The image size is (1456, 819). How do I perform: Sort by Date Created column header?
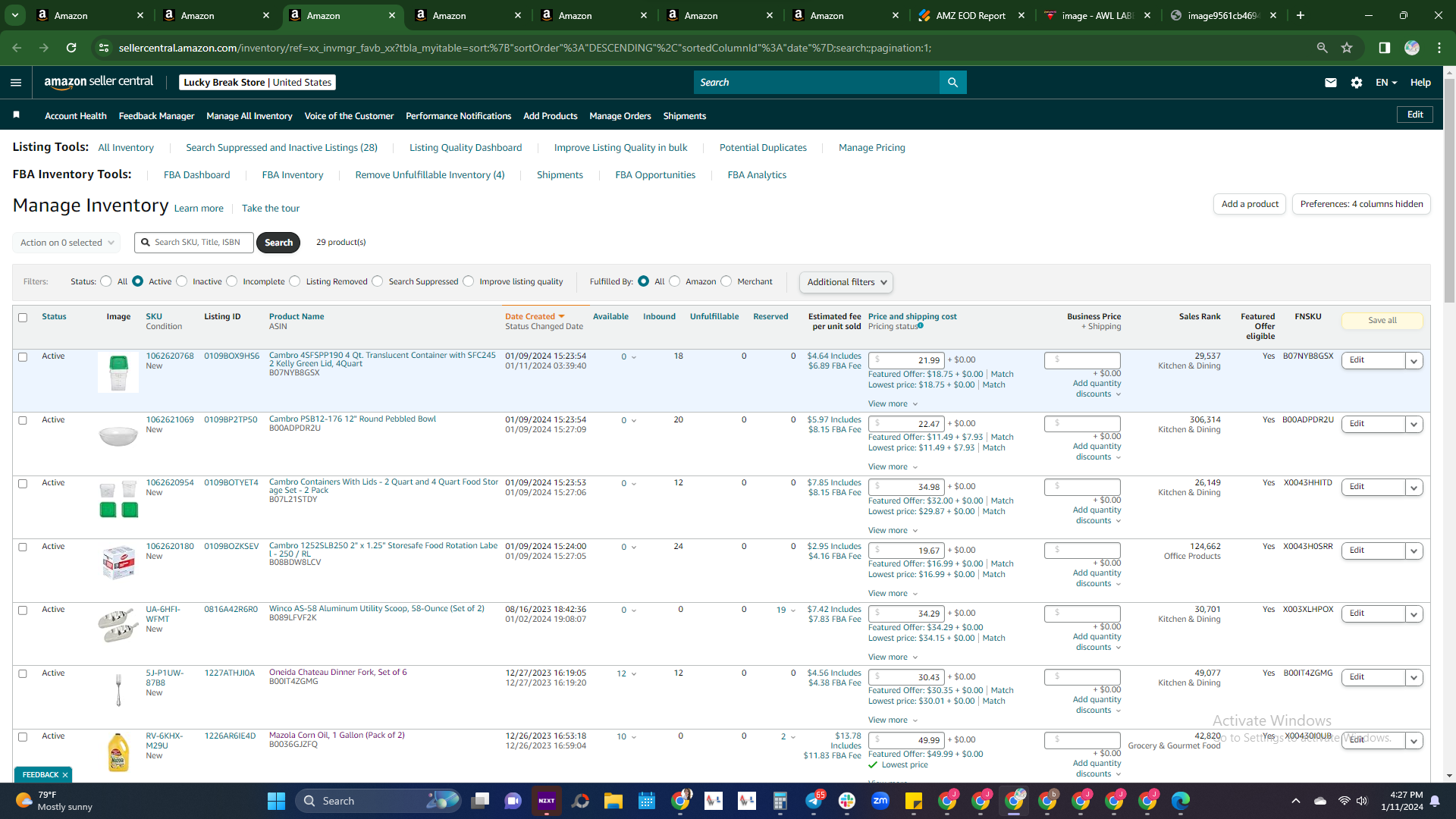click(534, 317)
